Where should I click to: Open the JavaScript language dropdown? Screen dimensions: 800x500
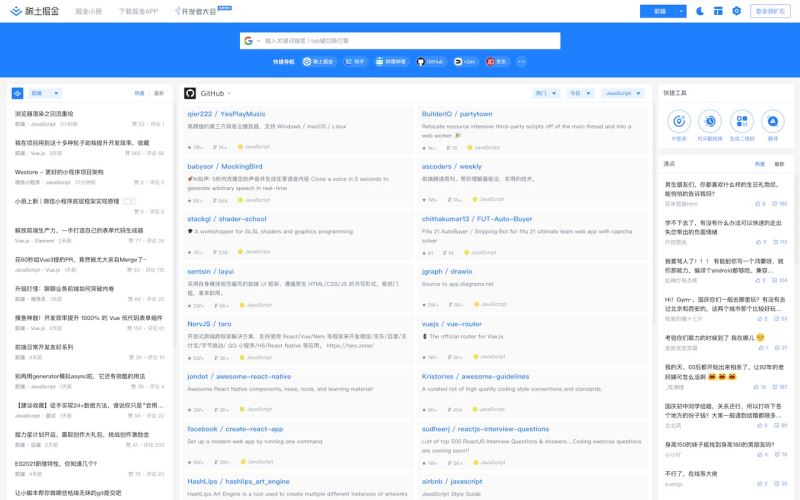(x=622, y=93)
